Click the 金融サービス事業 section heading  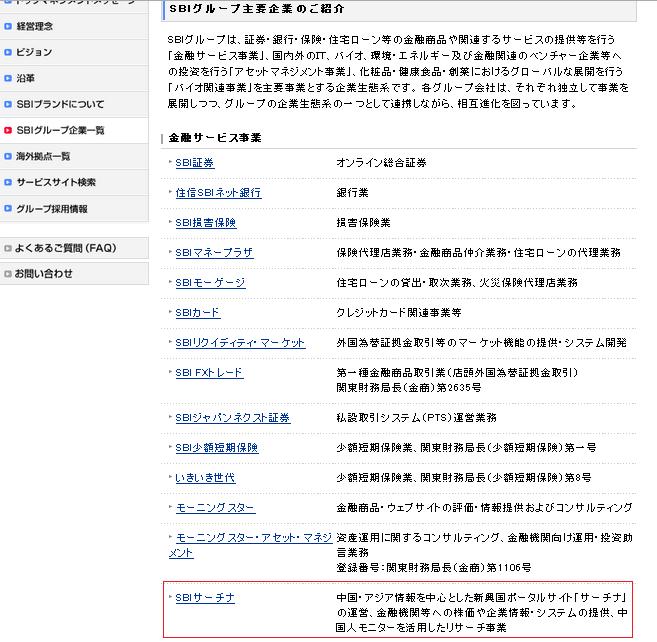215,138
